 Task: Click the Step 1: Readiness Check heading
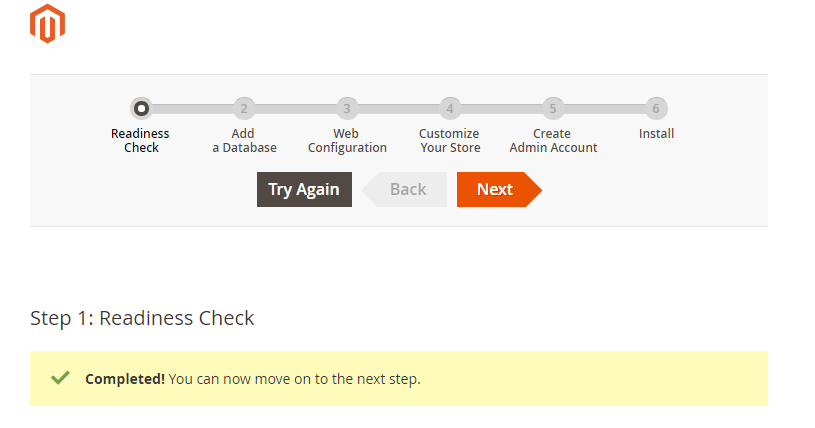pos(143,318)
